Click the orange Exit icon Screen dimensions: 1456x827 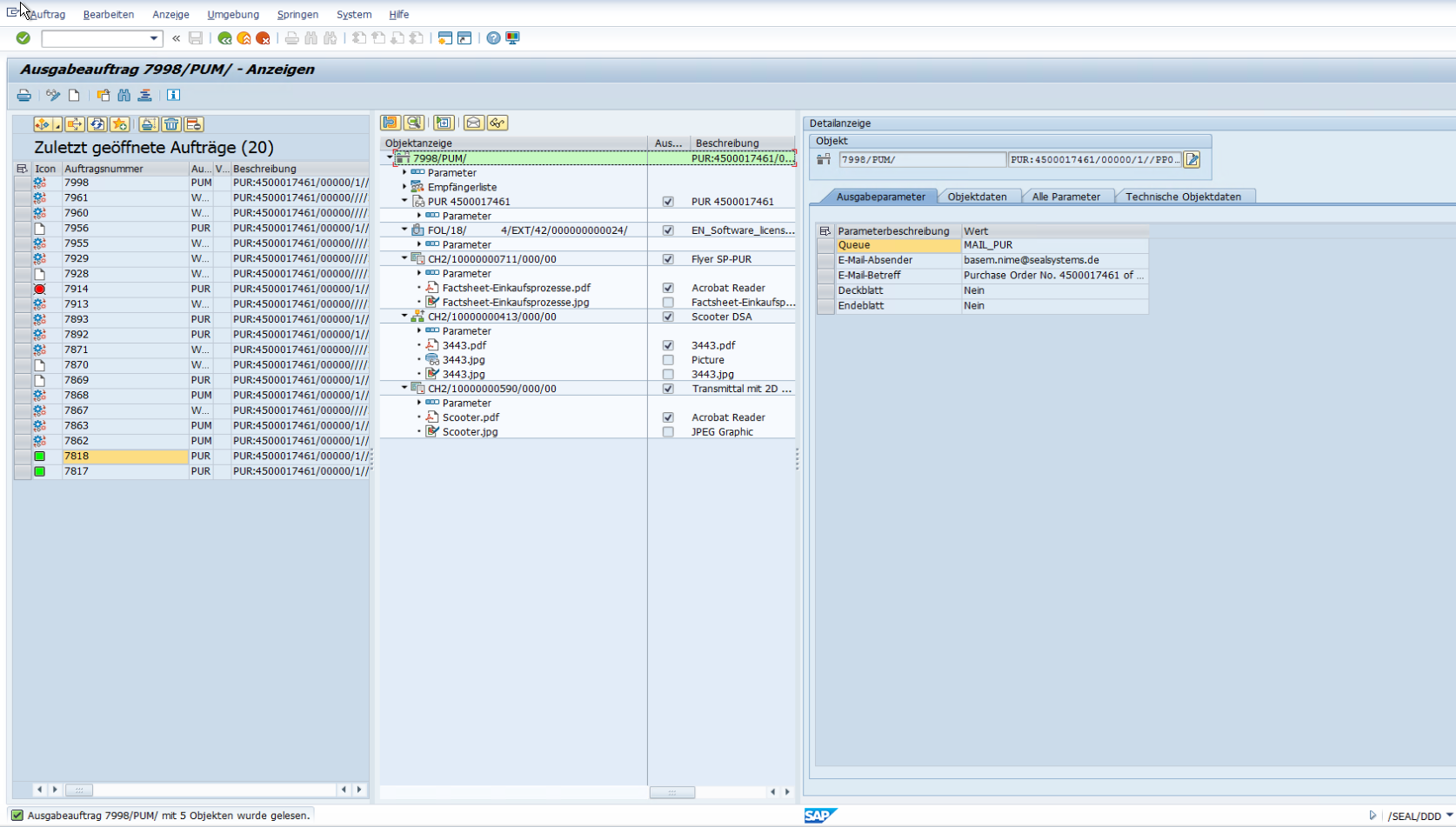(244, 38)
